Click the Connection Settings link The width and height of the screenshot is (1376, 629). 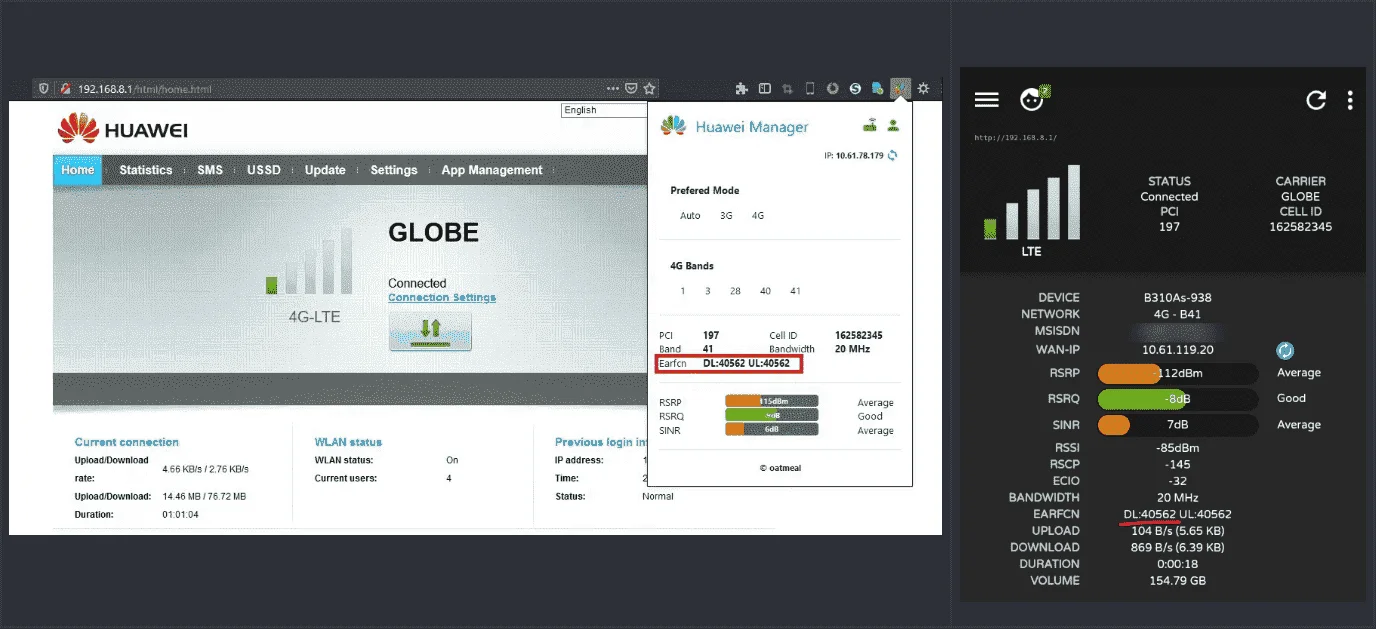[442, 297]
